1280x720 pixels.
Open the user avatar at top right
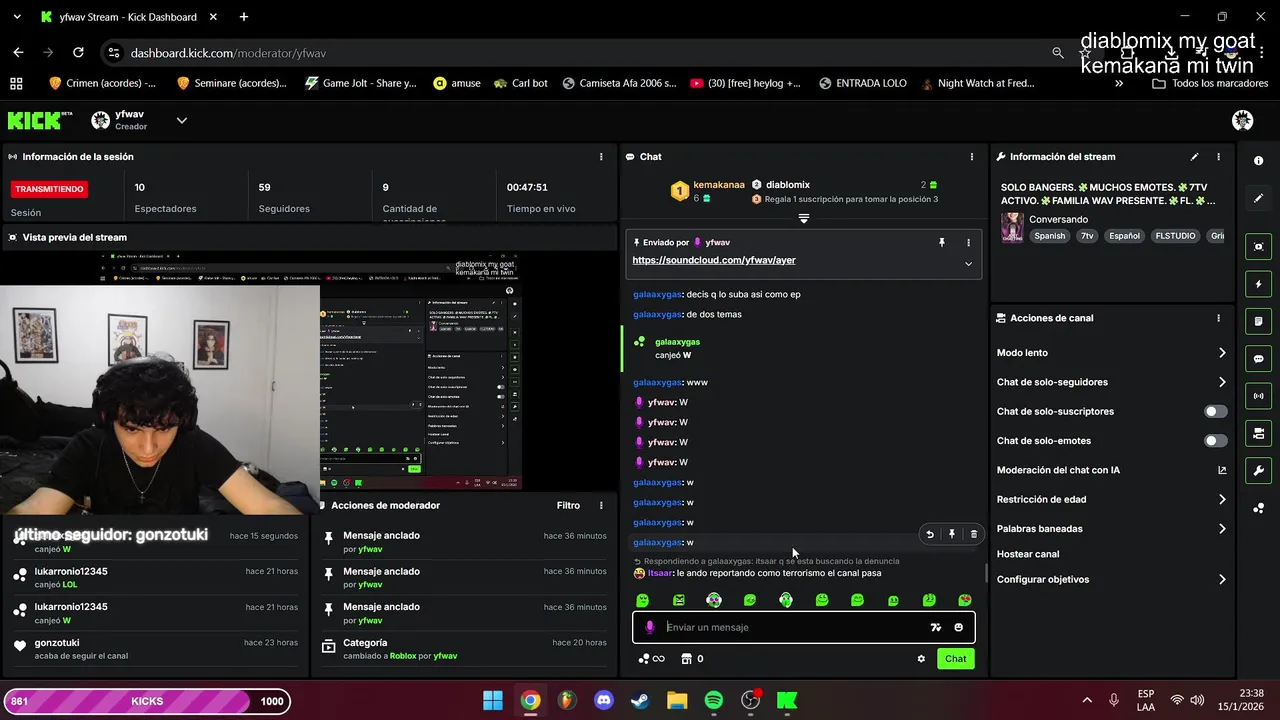pos(1242,120)
